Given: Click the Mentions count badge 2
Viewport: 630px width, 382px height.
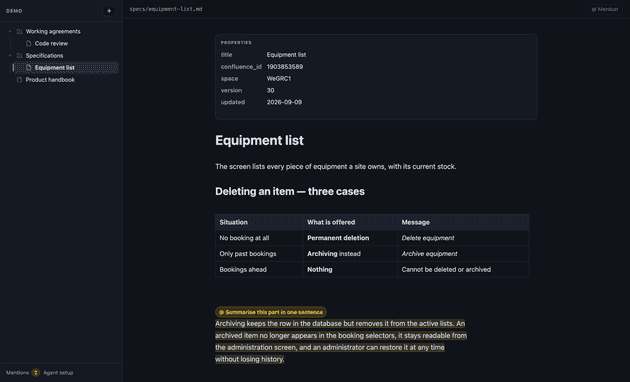Looking at the screenshot, I should pos(35,373).
